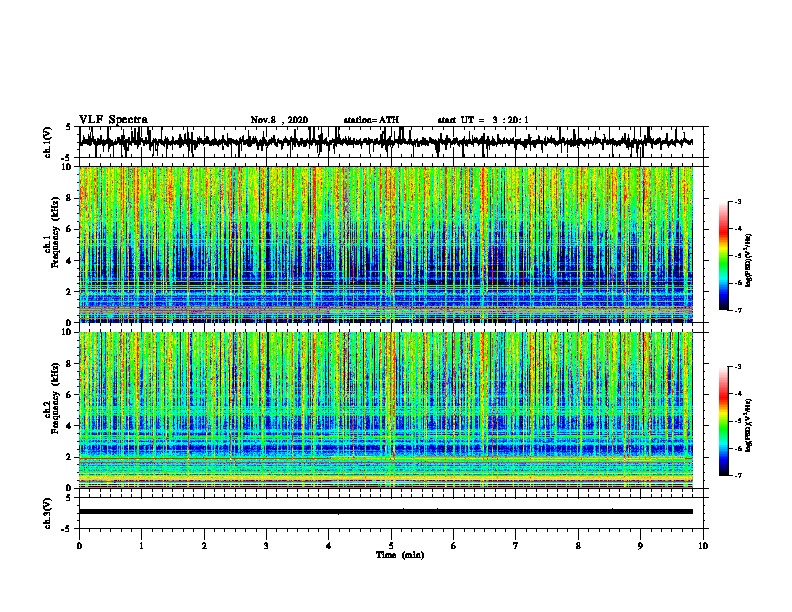Viewport: 792px width, 612px height.
Task: Click the time axis tick label '7'
Action: pos(516,545)
